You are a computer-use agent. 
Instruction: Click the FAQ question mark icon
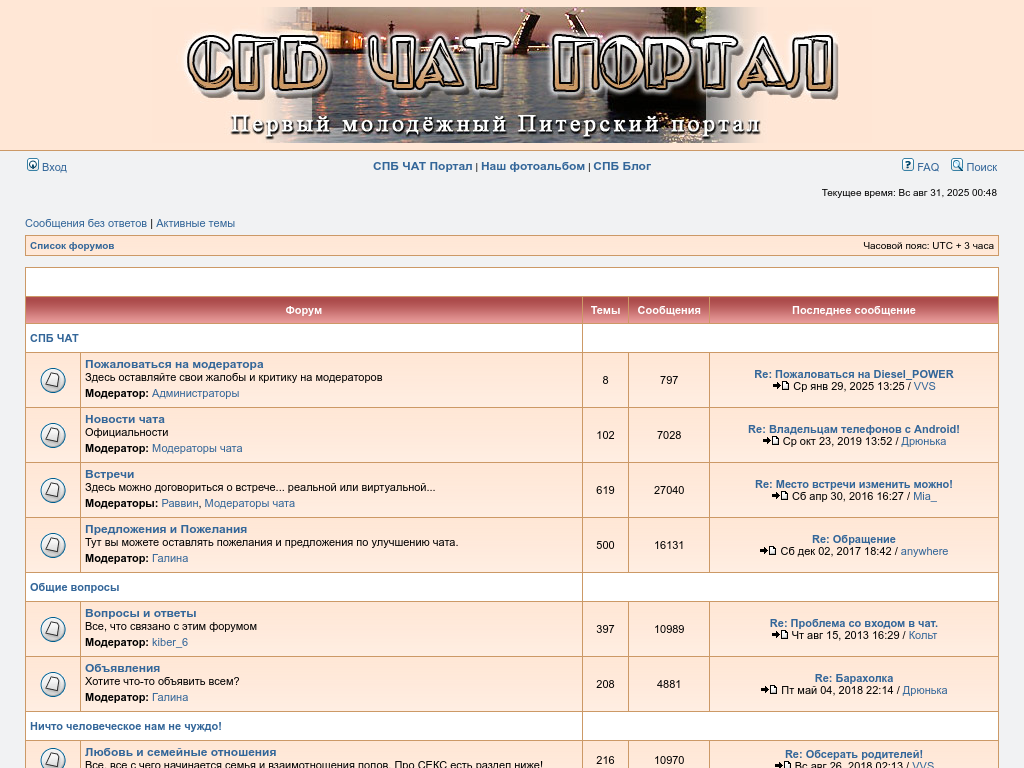point(907,165)
